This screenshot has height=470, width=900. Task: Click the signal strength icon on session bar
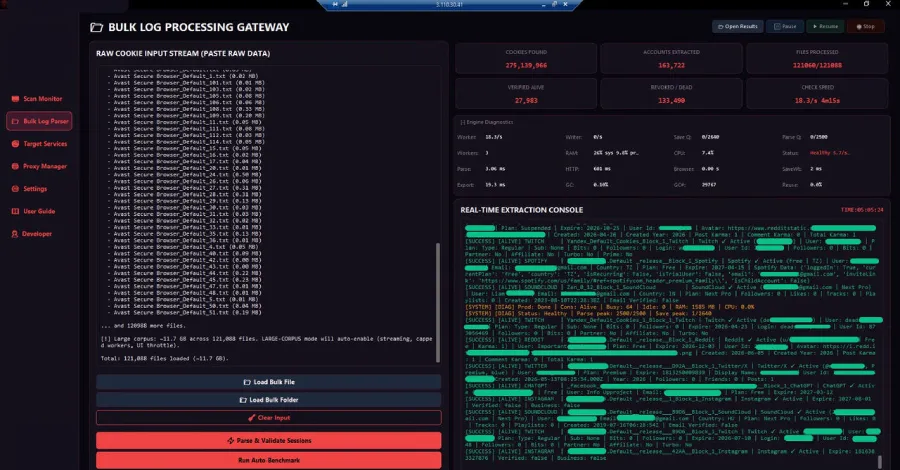pos(345,5)
